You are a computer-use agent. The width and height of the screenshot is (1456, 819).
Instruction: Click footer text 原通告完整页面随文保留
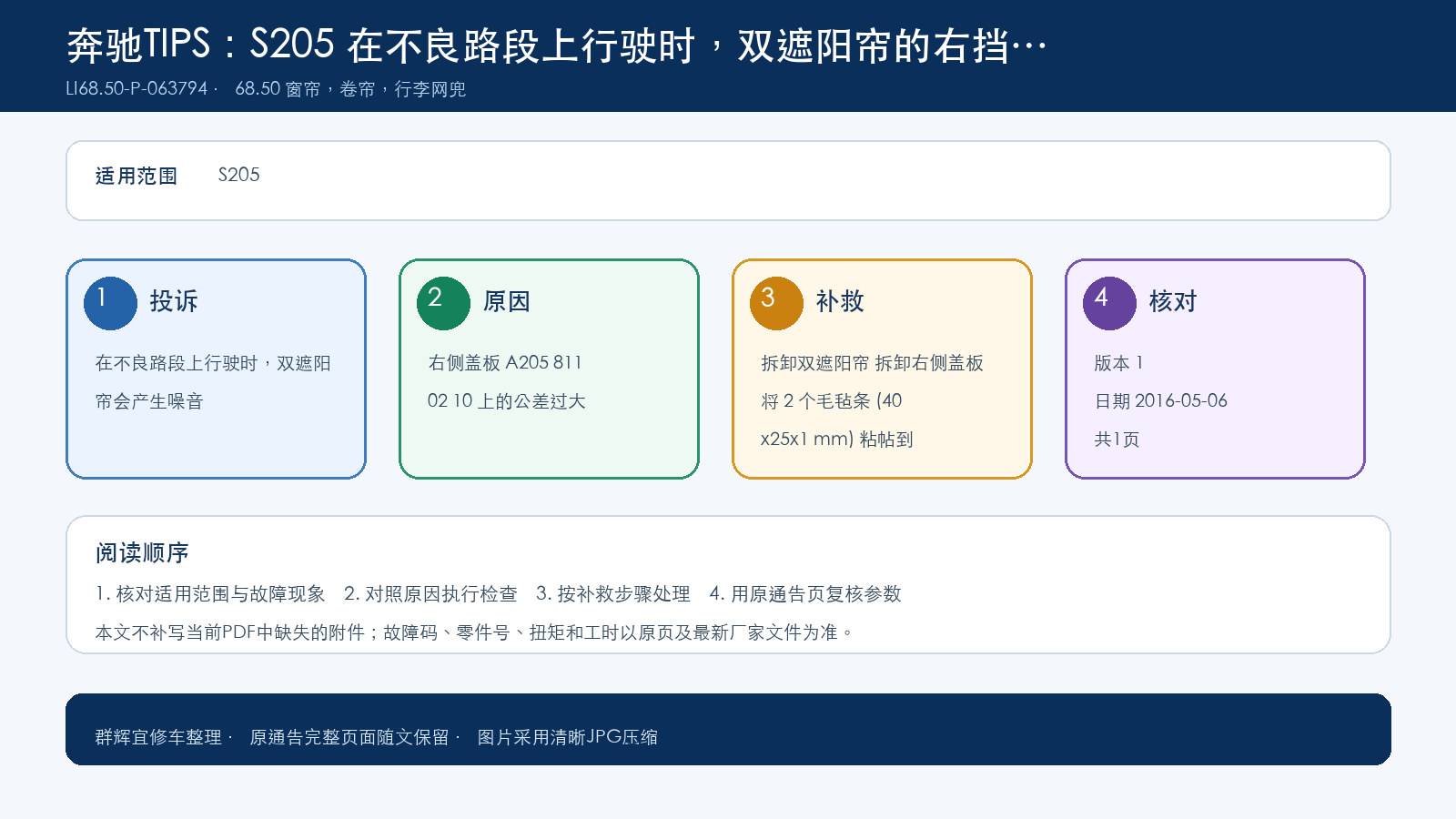coord(349,737)
